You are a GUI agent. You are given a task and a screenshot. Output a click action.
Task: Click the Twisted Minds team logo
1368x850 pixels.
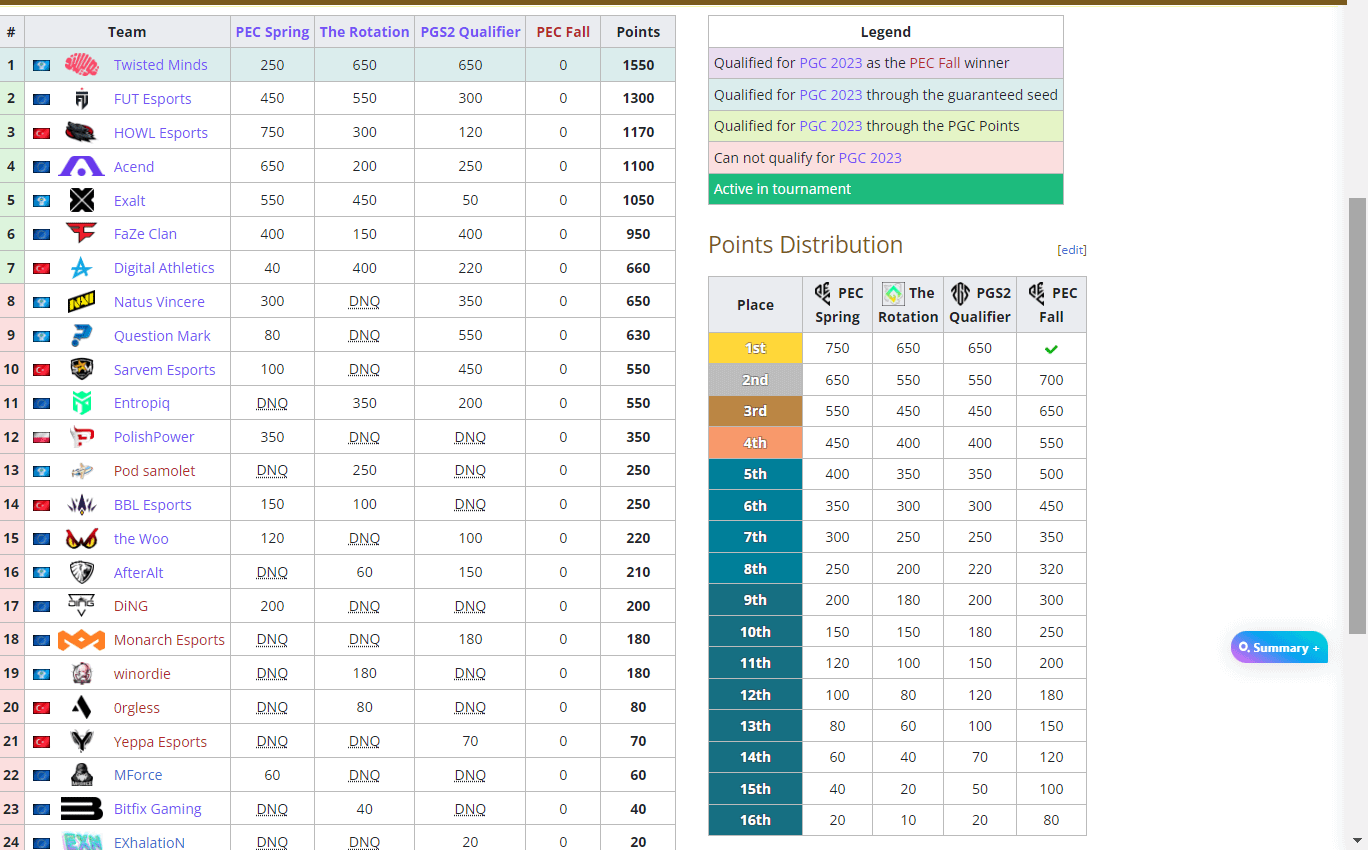coord(82,65)
